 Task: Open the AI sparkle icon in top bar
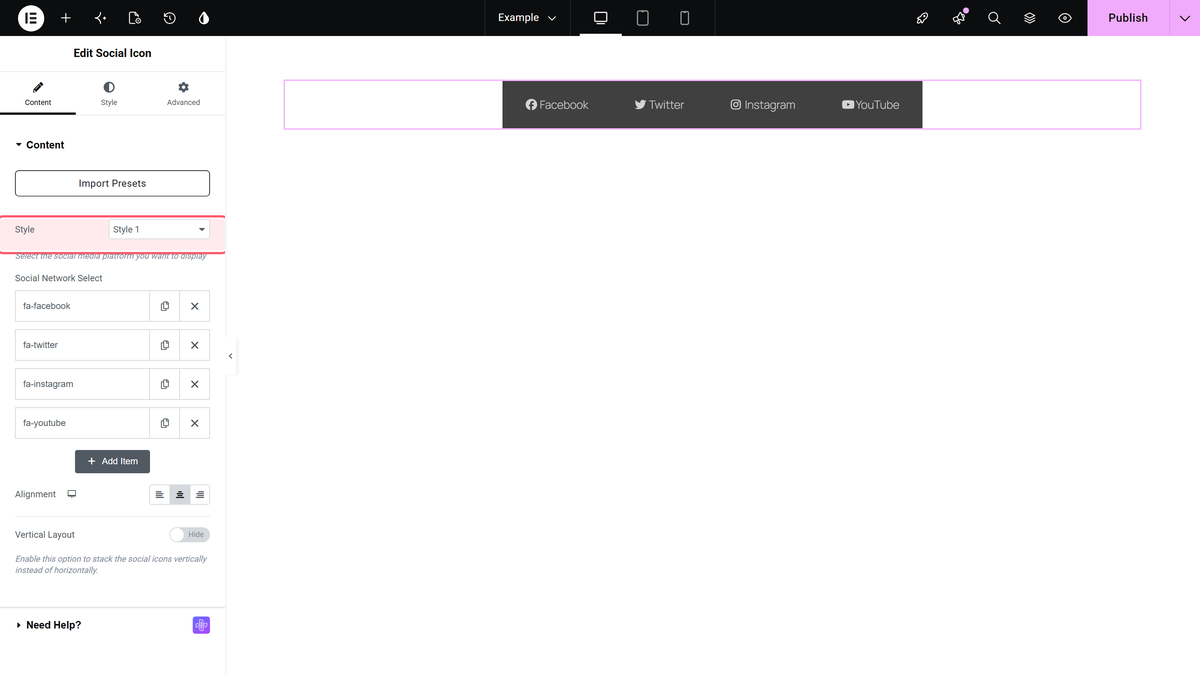100,18
